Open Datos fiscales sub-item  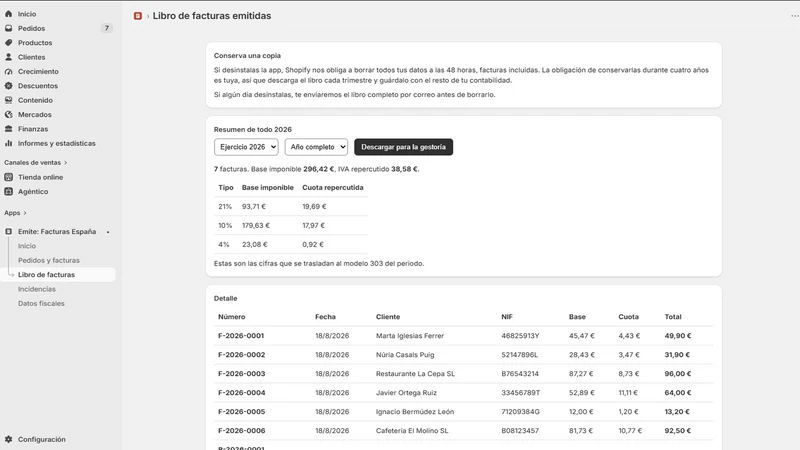(41, 303)
